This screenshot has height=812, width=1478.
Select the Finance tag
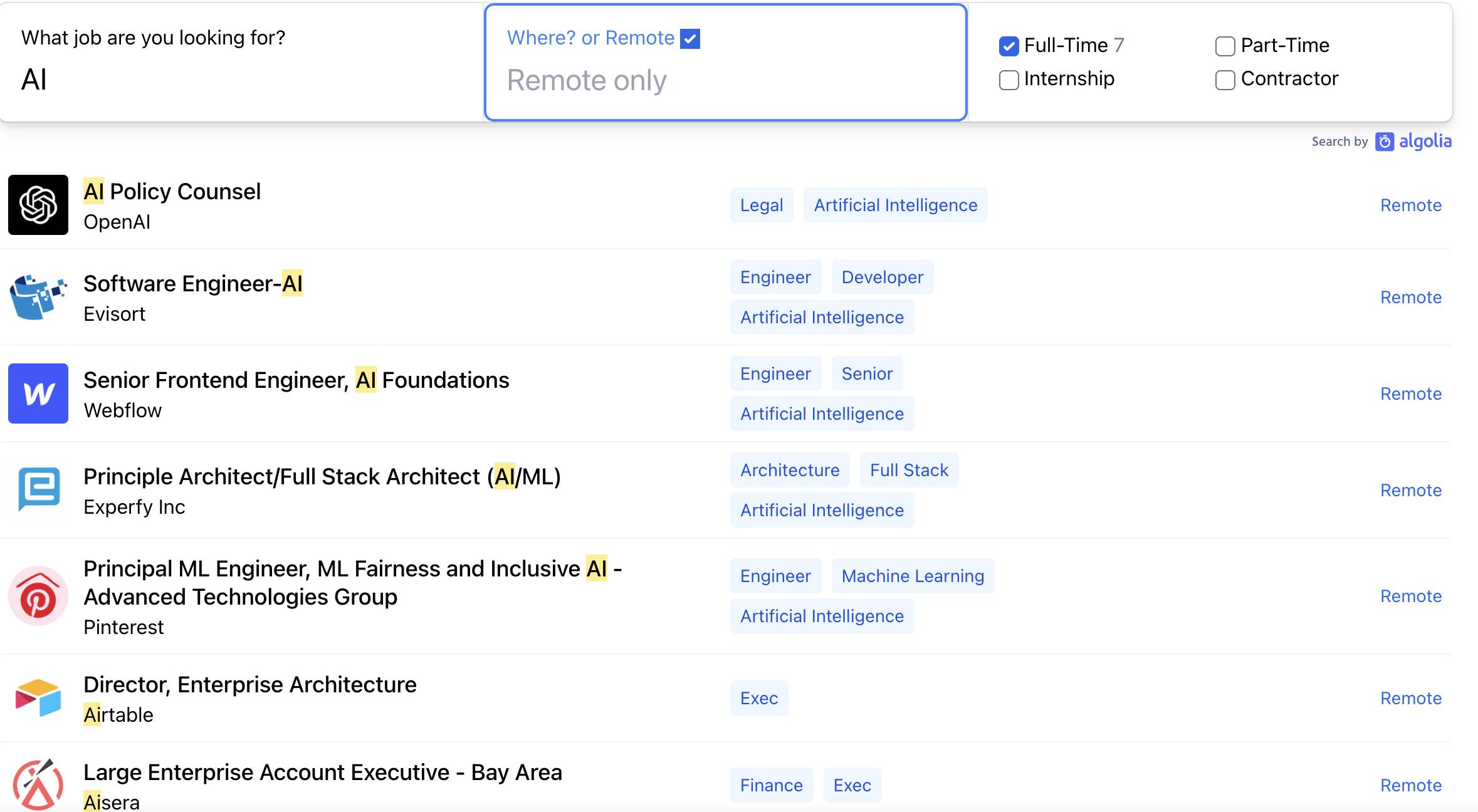(772, 785)
